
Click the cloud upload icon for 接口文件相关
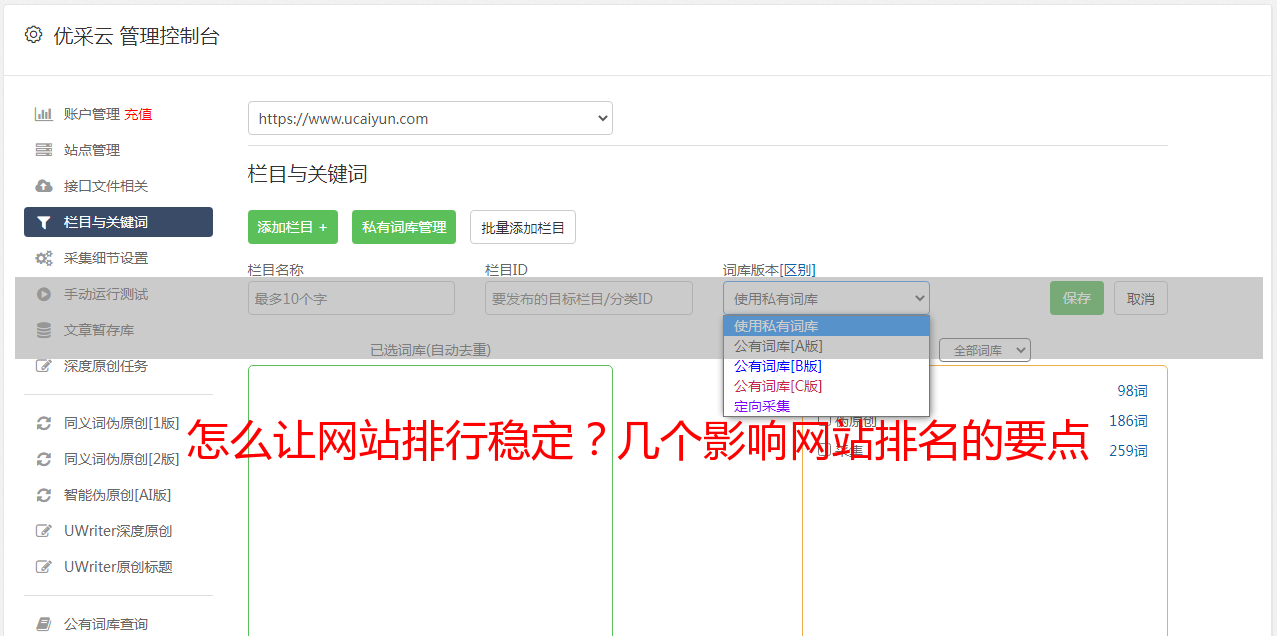click(x=44, y=186)
